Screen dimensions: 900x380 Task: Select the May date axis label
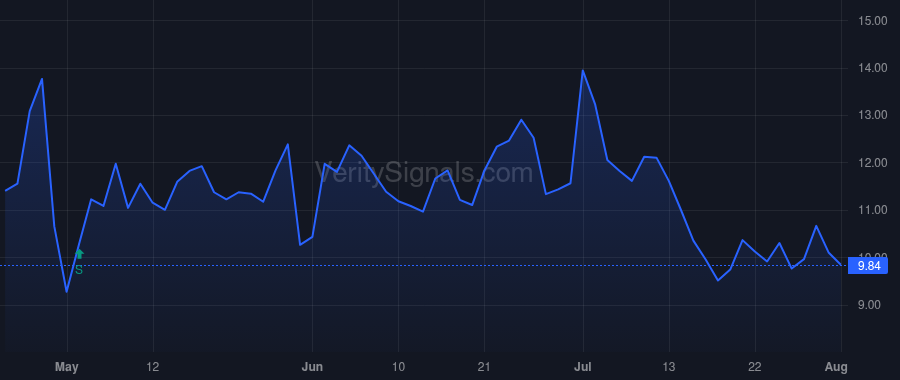67,367
